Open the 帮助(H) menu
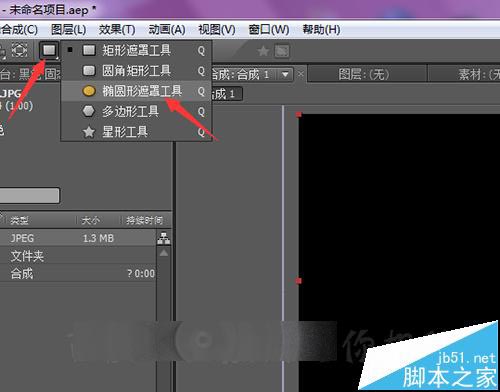The width and height of the screenshot is (500, 392). point(321,30)
